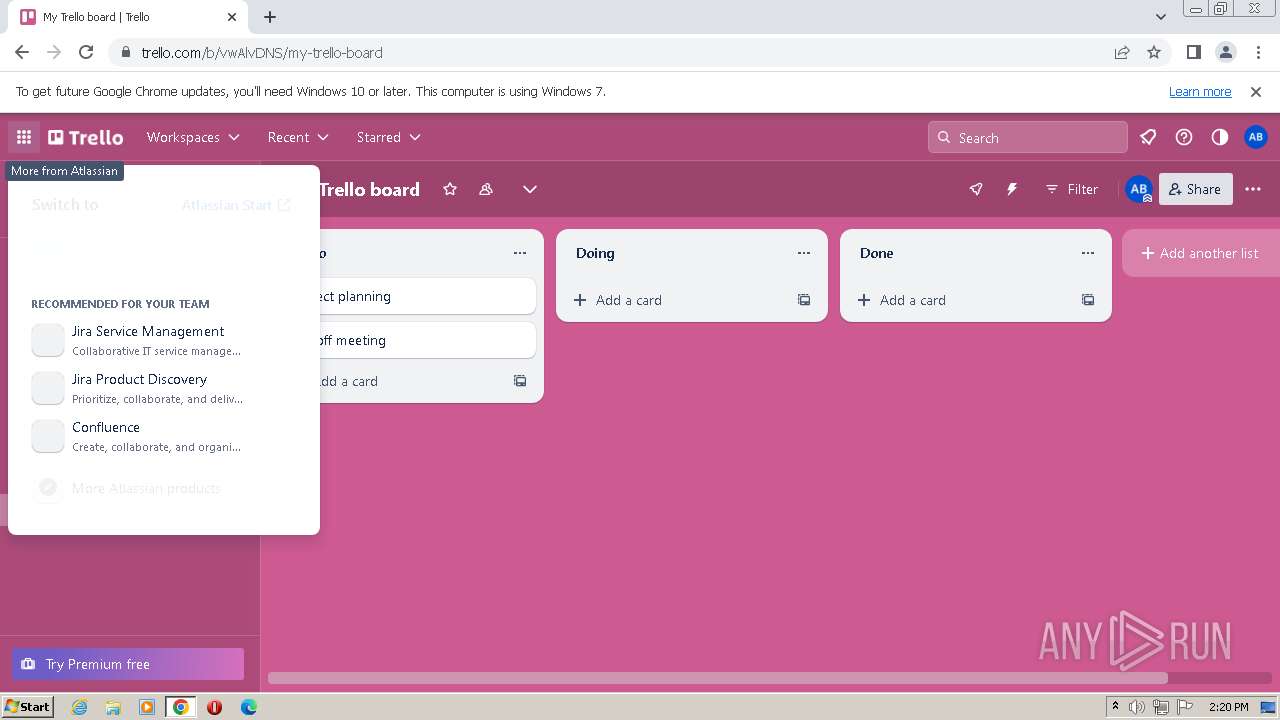The height and width of the screenshot is (720, 1280).
Task: Select Jira Product Discovery recommendation
Action: pos(164,388)
